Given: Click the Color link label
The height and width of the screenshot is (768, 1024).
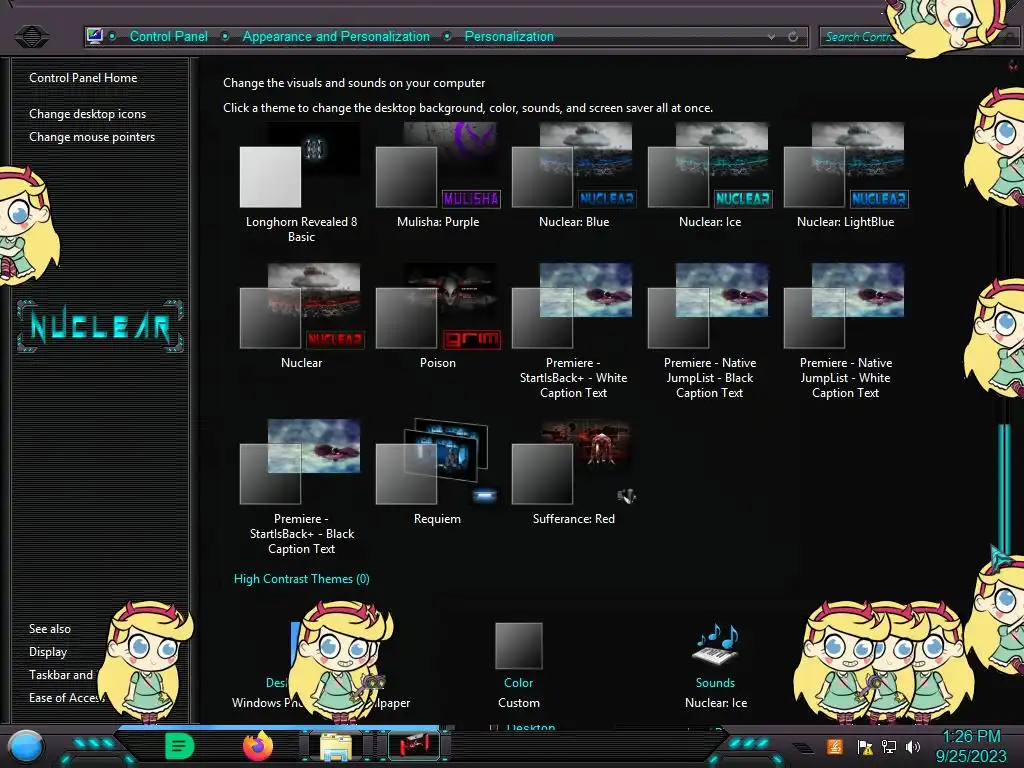Looking at the screenshot, I should point(519,682).
